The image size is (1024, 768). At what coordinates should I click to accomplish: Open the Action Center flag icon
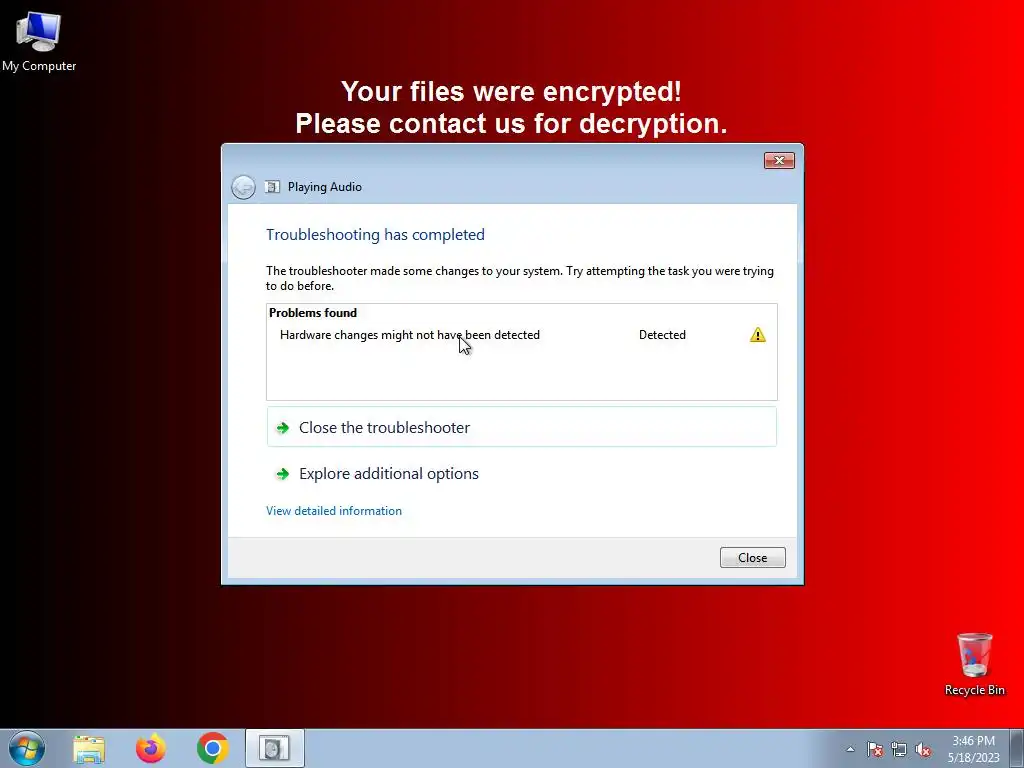(x=875, y=750)
